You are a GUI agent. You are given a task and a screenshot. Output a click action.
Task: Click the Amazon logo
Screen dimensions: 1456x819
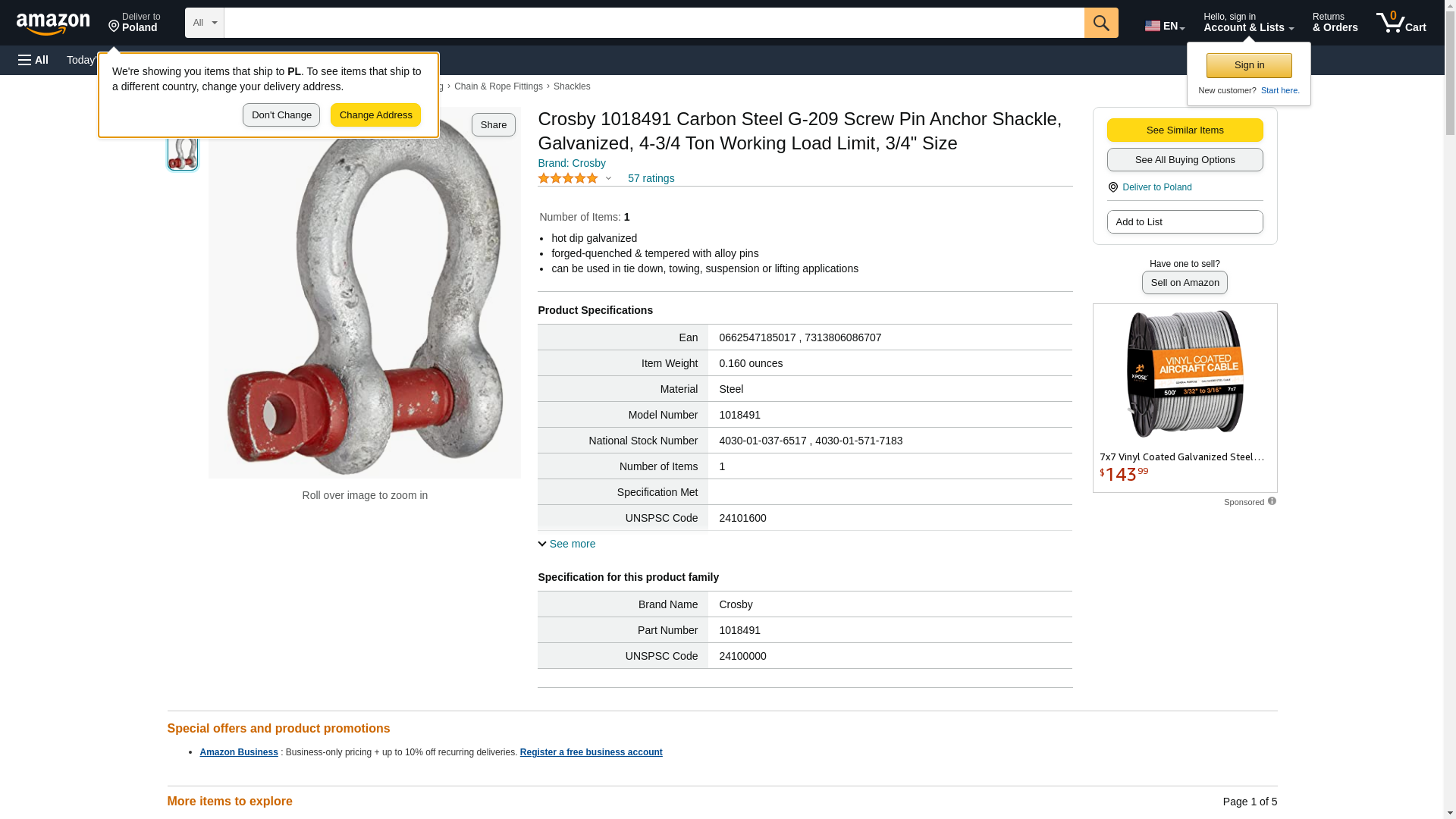(x=53, y=24)
